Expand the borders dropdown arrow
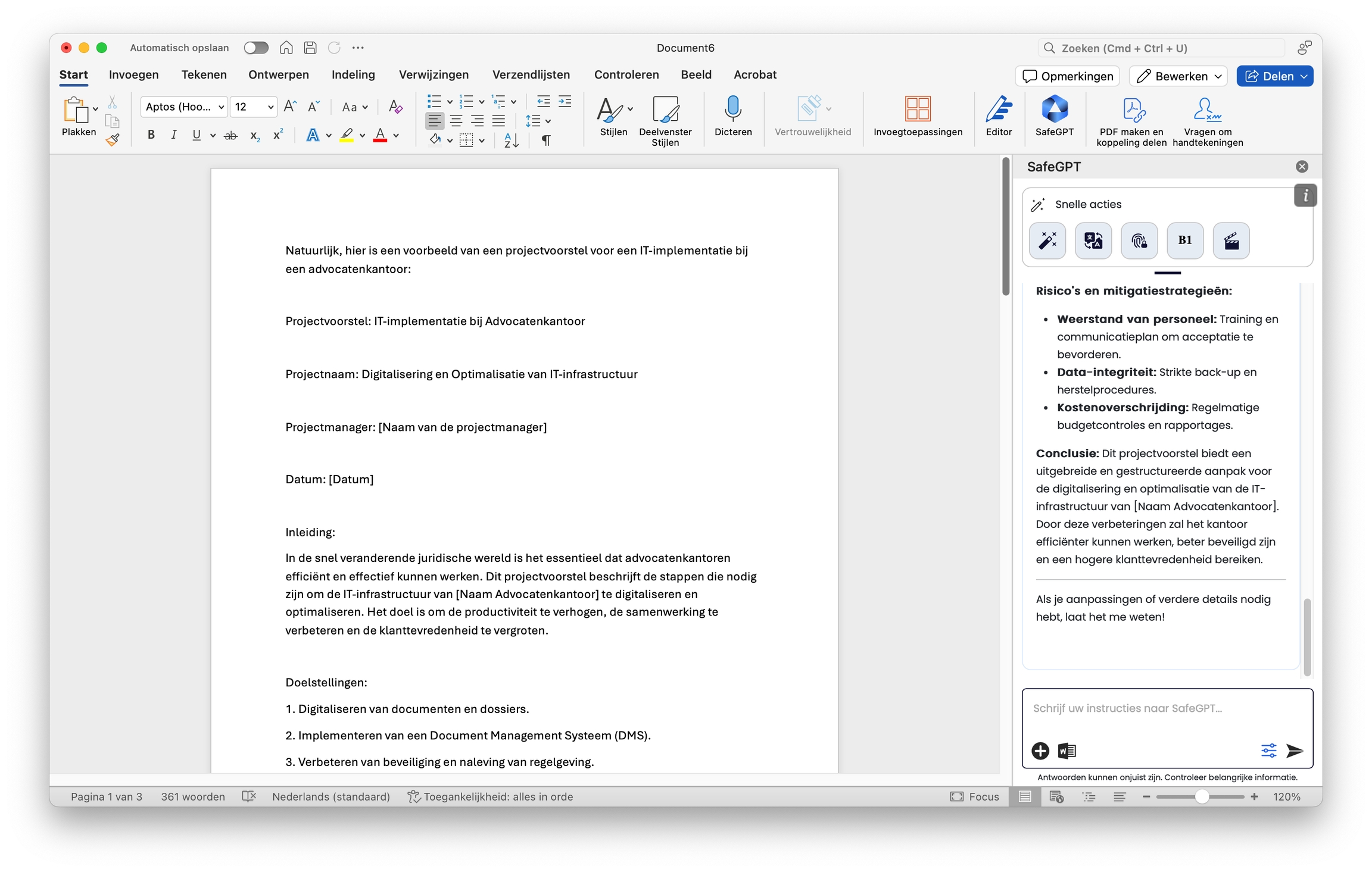 [x=482, y=140]
